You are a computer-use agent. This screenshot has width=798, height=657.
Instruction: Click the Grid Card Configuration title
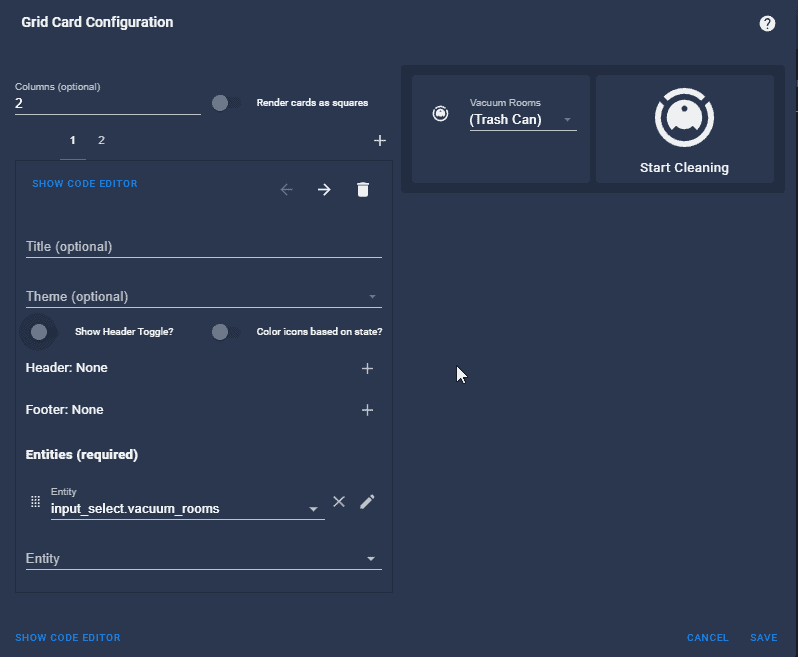[x=97, y=22]
